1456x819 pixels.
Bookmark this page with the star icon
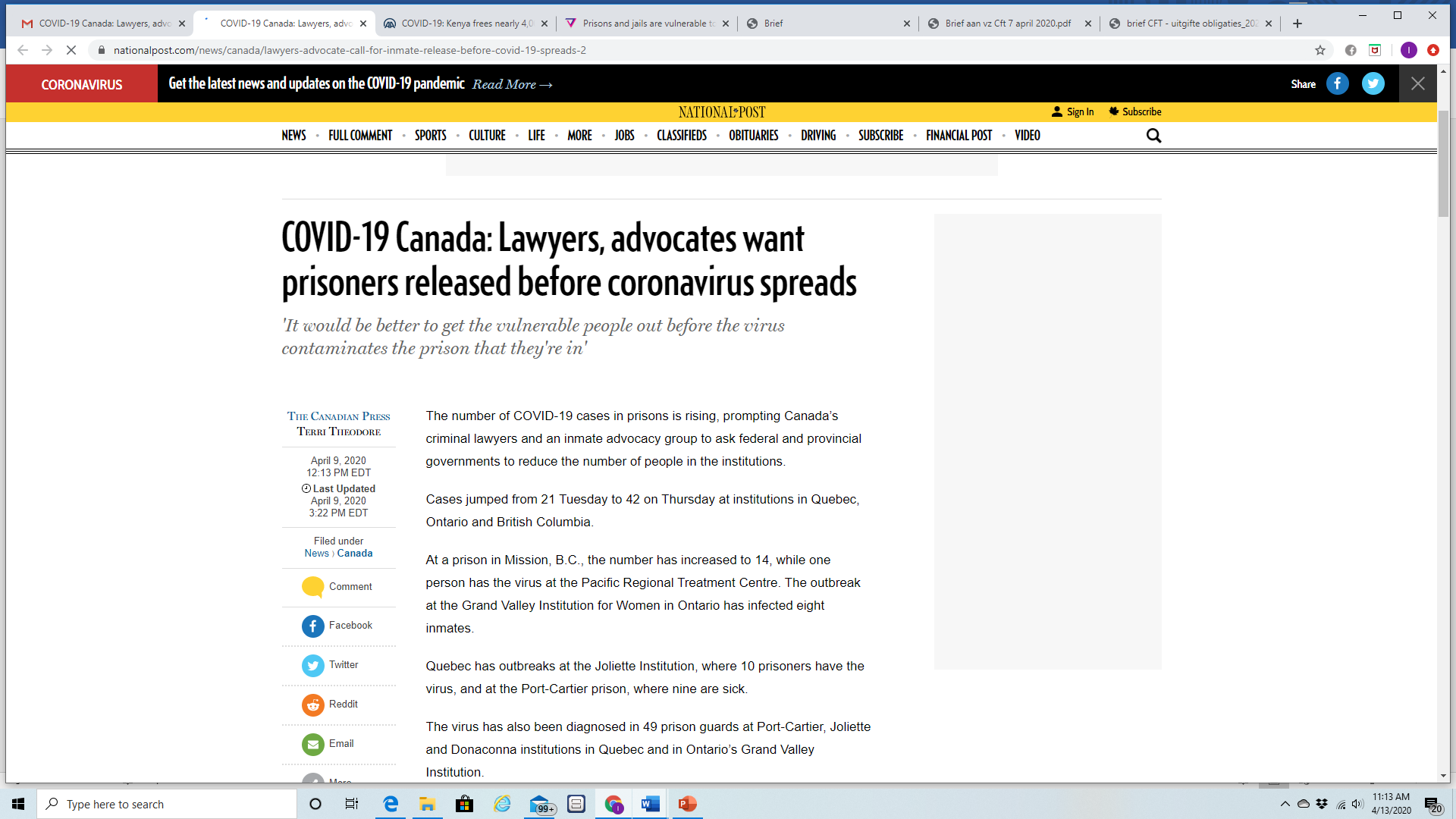[x=1320, y=50]
